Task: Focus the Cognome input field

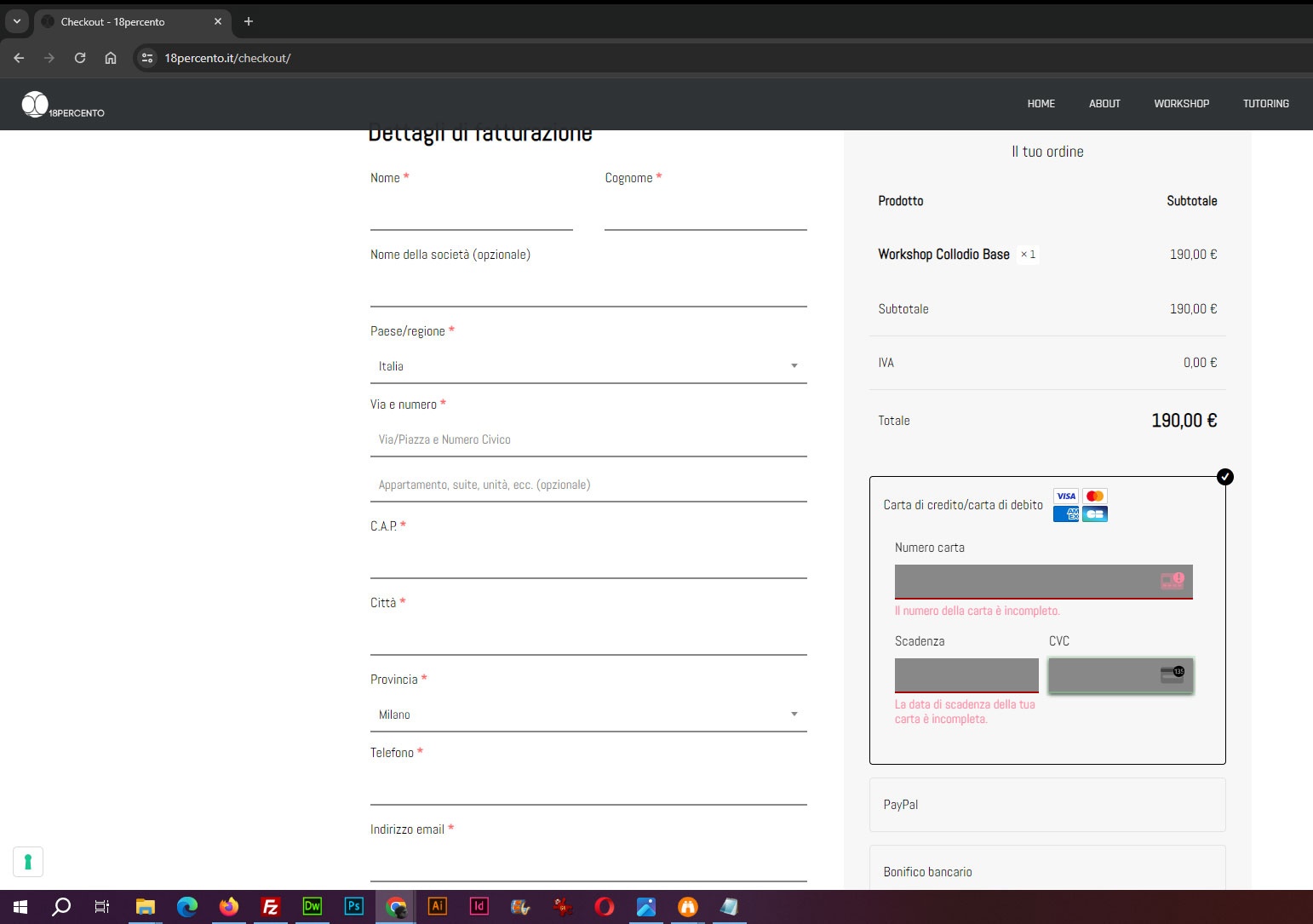Action: [706, 213]
